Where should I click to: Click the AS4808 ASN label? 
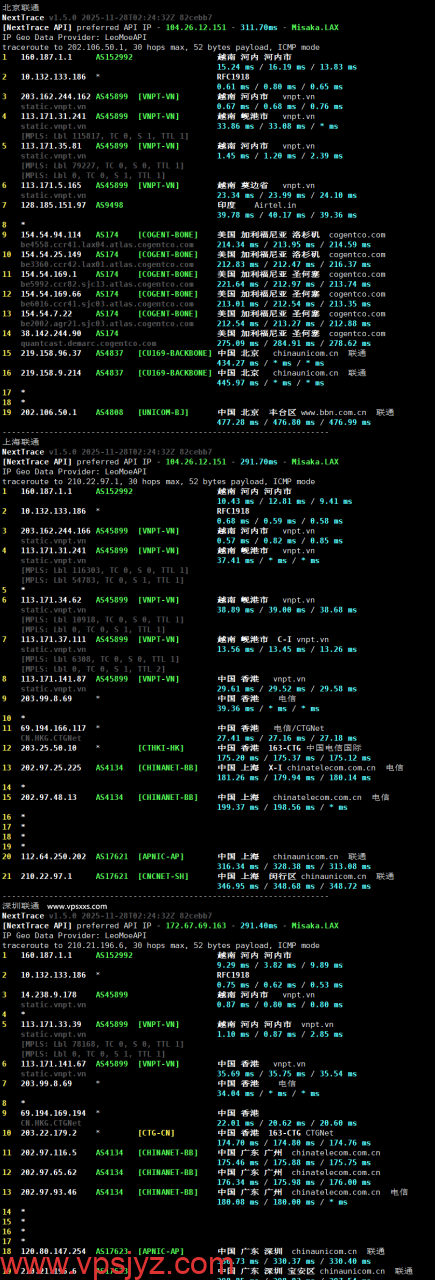(109, 412)
